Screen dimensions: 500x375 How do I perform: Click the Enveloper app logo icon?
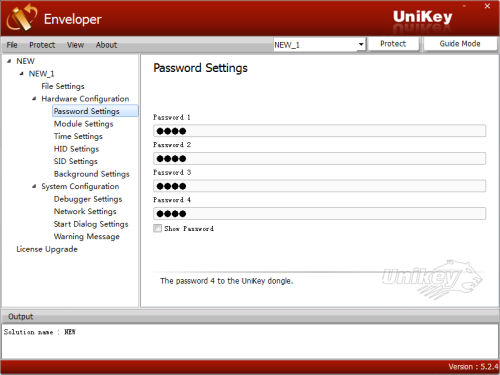pos(22,18)
